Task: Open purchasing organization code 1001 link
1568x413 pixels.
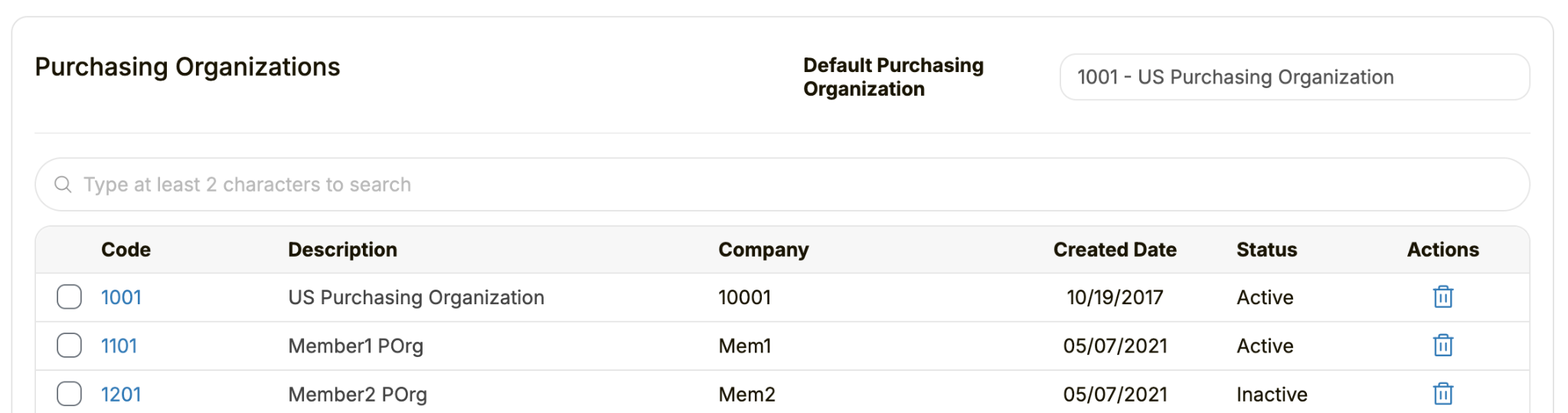Action: (x=121, y=297)
